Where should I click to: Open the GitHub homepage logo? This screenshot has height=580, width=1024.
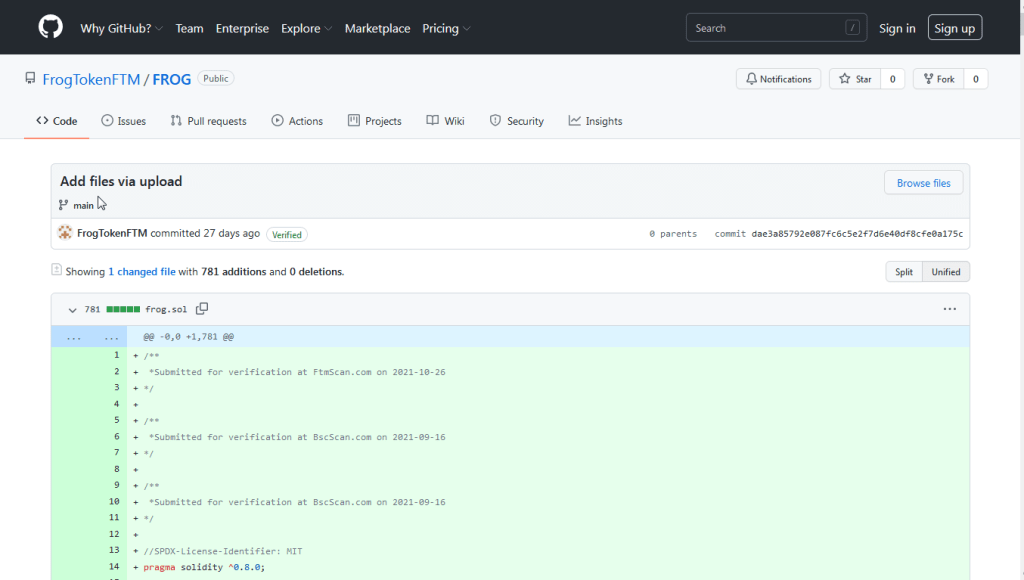(x=50, y=27)
